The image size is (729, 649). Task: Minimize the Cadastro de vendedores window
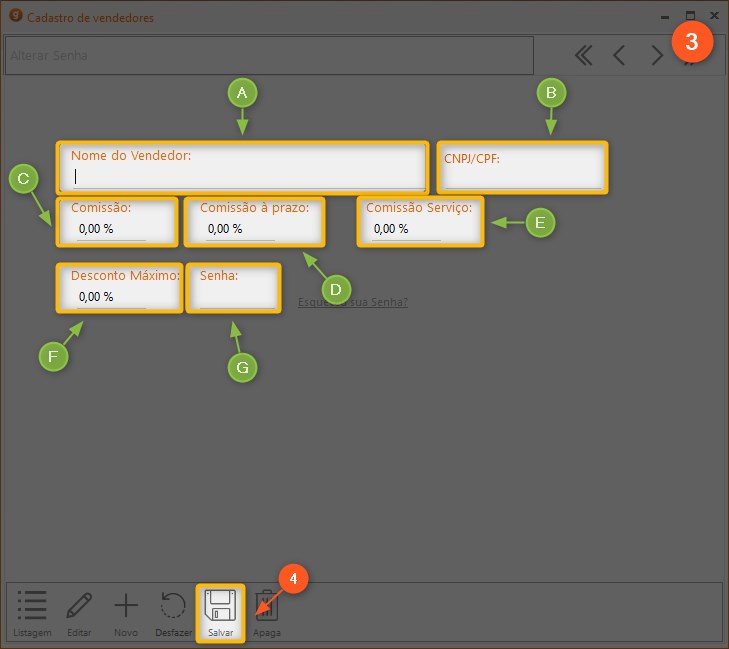click(x=665, y=17)
